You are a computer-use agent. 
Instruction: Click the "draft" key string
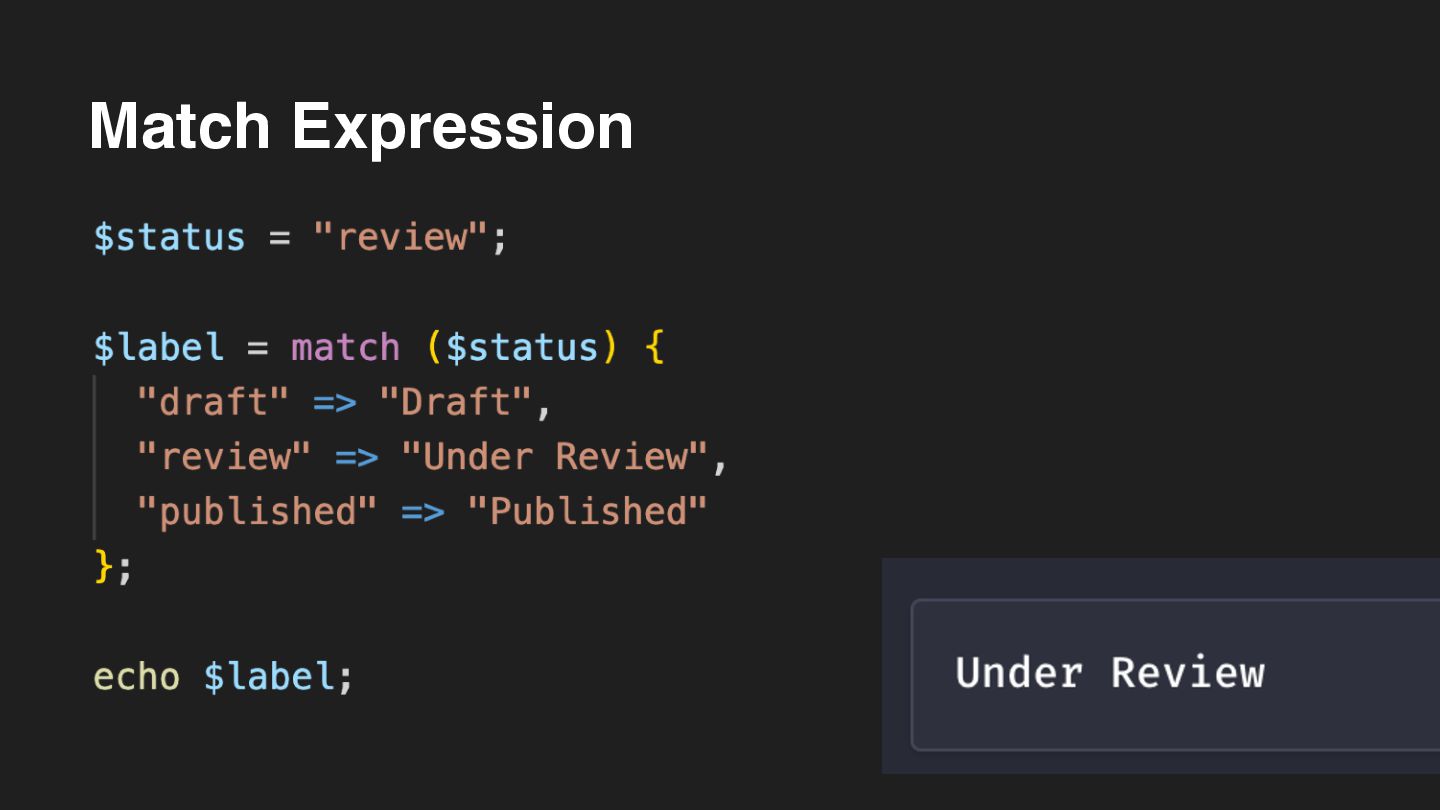pyautogui.click(x=213, y=402)
